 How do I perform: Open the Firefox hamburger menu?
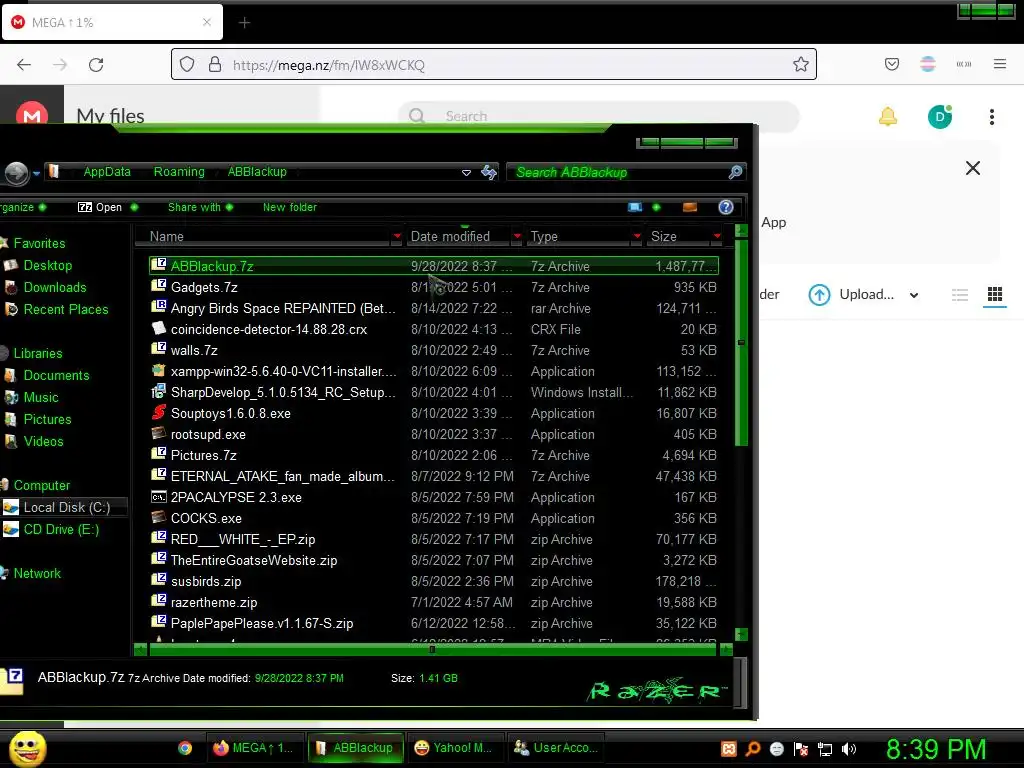[999, 64]
